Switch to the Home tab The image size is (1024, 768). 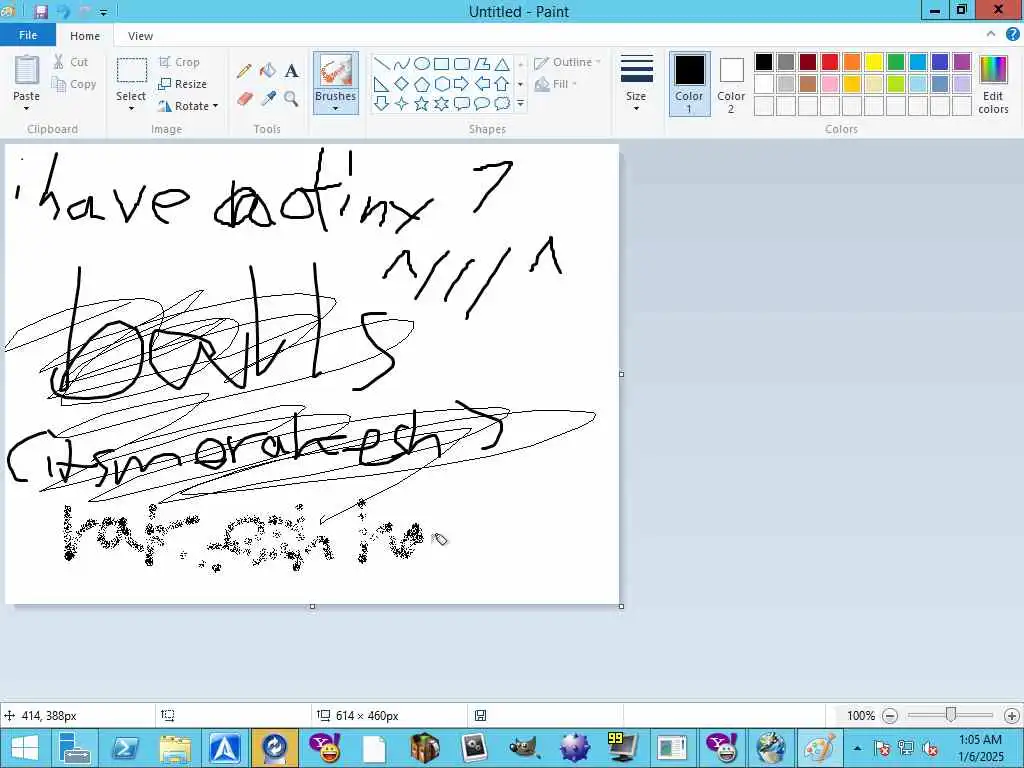[x=85, y=36]
